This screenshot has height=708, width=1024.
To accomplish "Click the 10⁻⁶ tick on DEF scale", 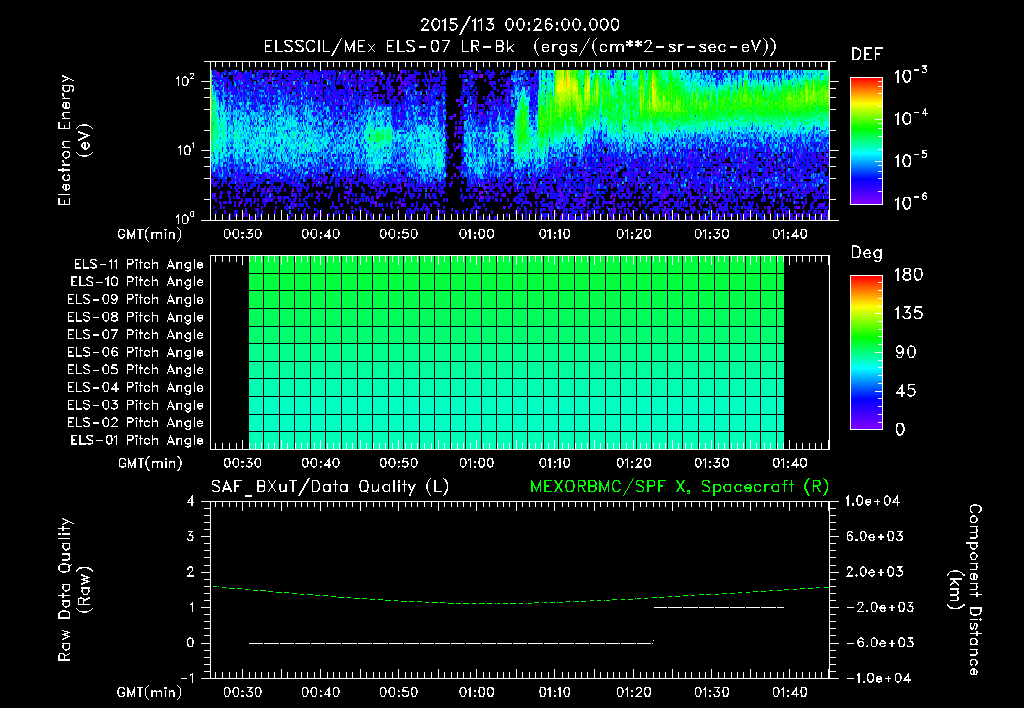I will [910, 202].
